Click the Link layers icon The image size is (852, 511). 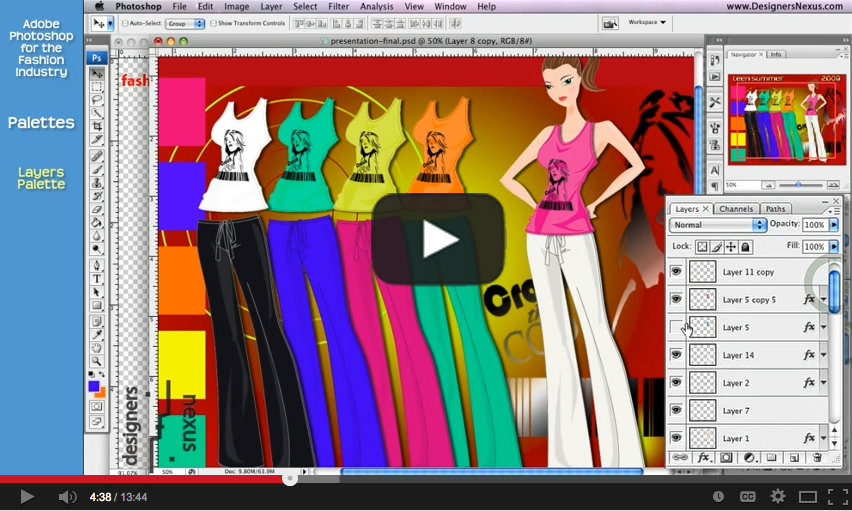click(680, 458)
